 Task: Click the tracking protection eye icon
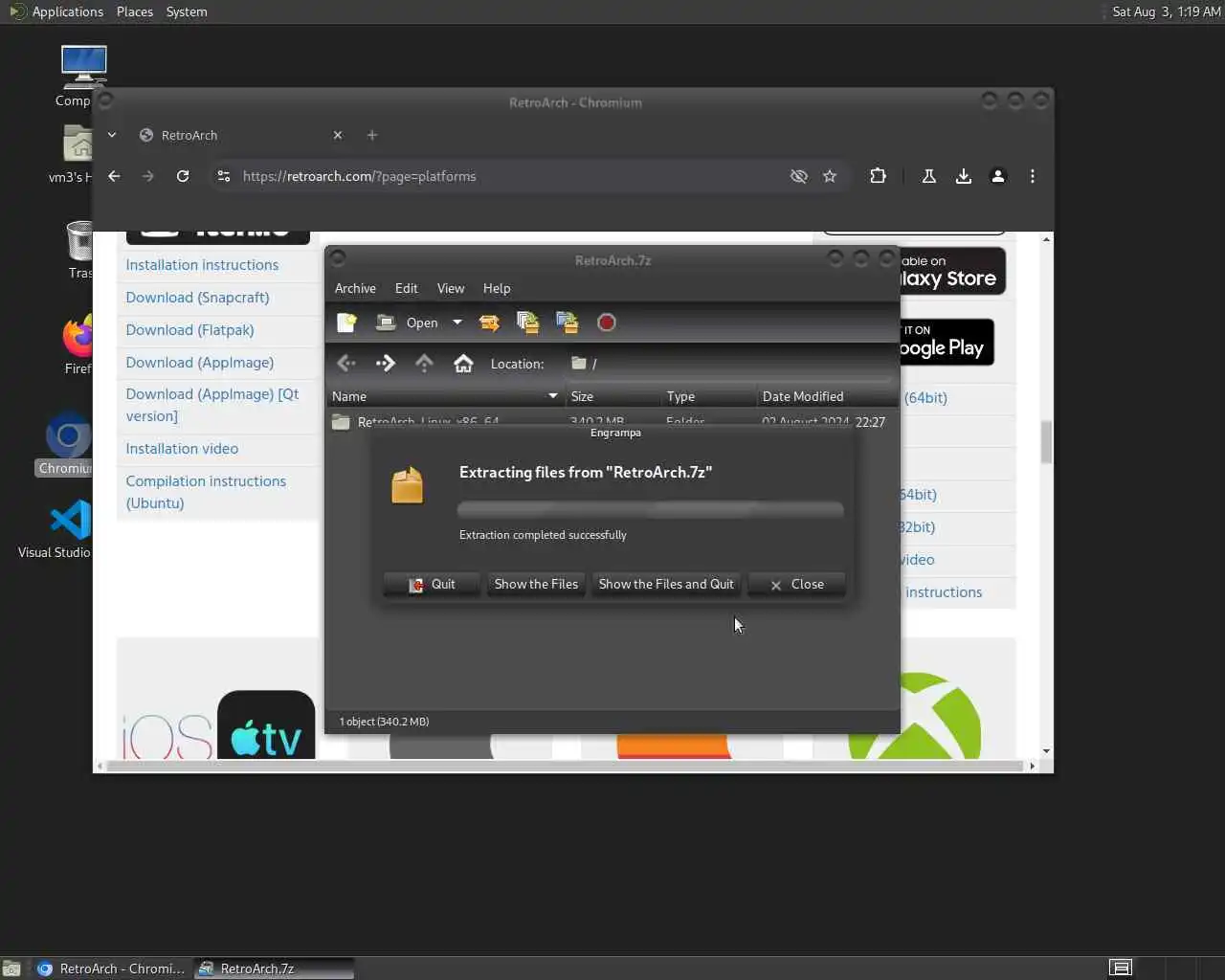click(x=798, y=176)
